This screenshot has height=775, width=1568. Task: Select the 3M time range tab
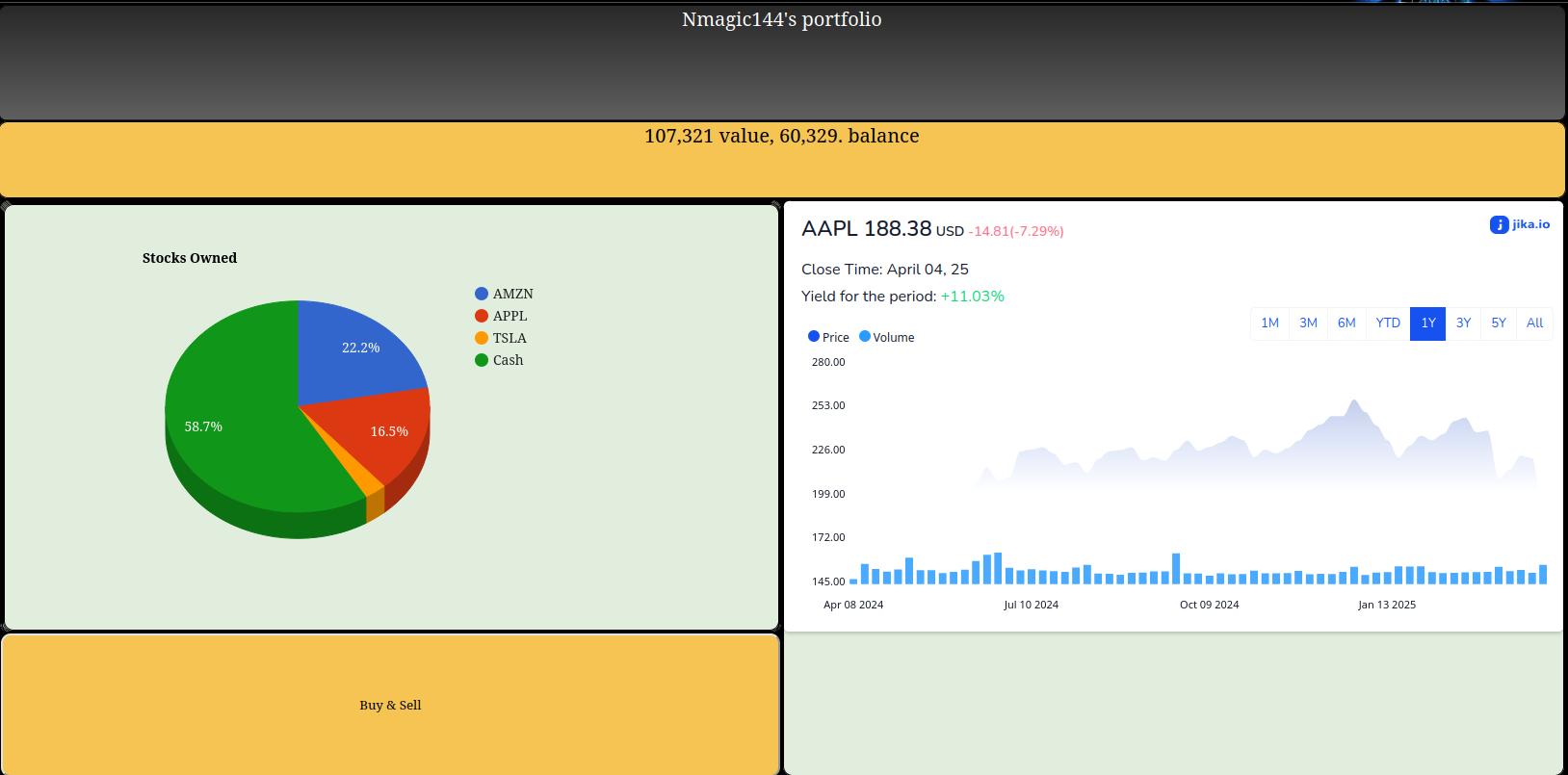tap(1308, 323)
